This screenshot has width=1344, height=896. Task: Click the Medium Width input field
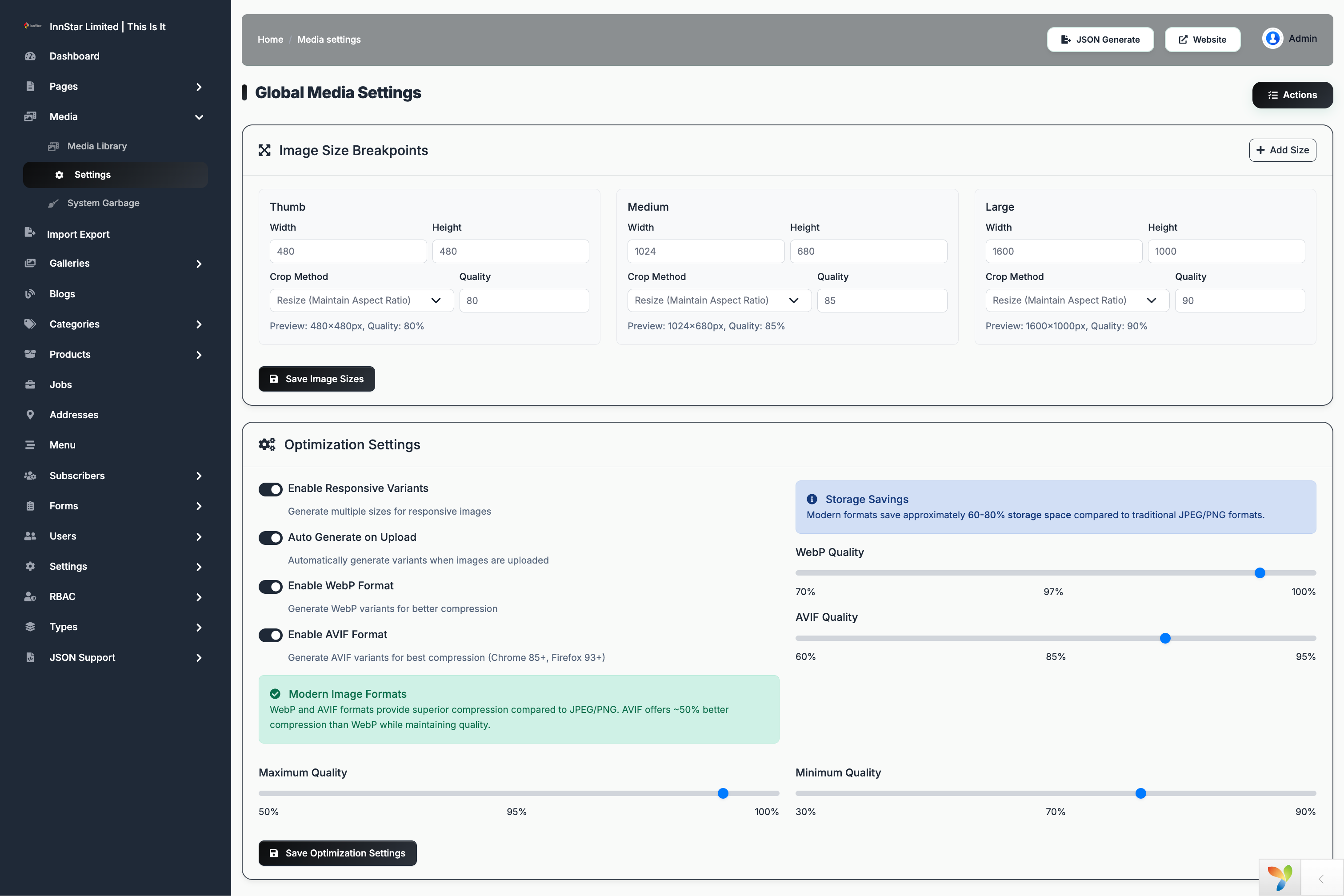705,252
